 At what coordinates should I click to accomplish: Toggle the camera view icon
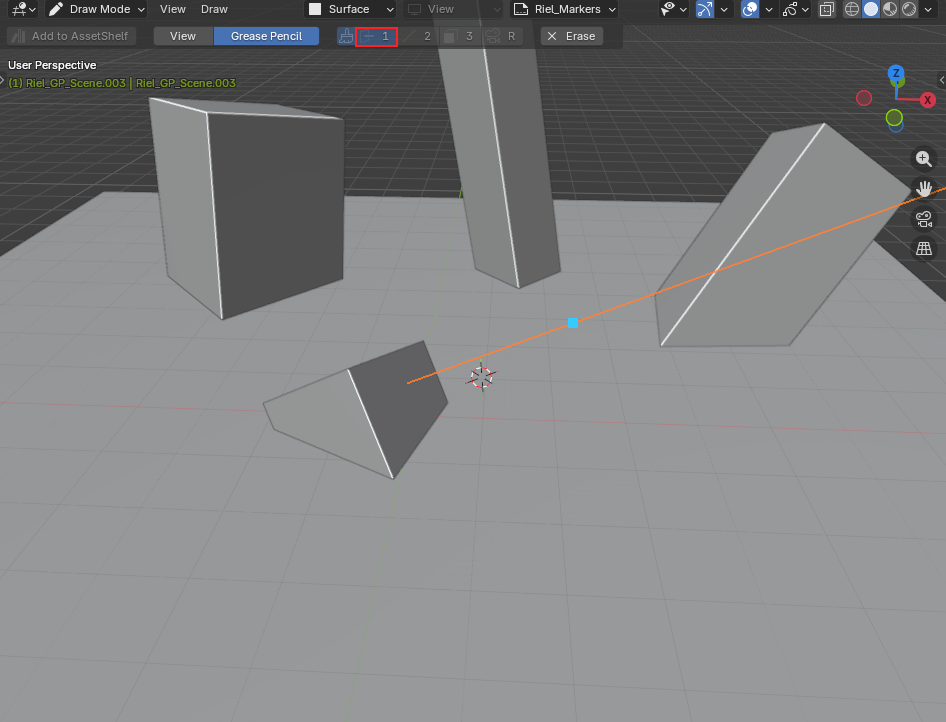coord(924,219)
